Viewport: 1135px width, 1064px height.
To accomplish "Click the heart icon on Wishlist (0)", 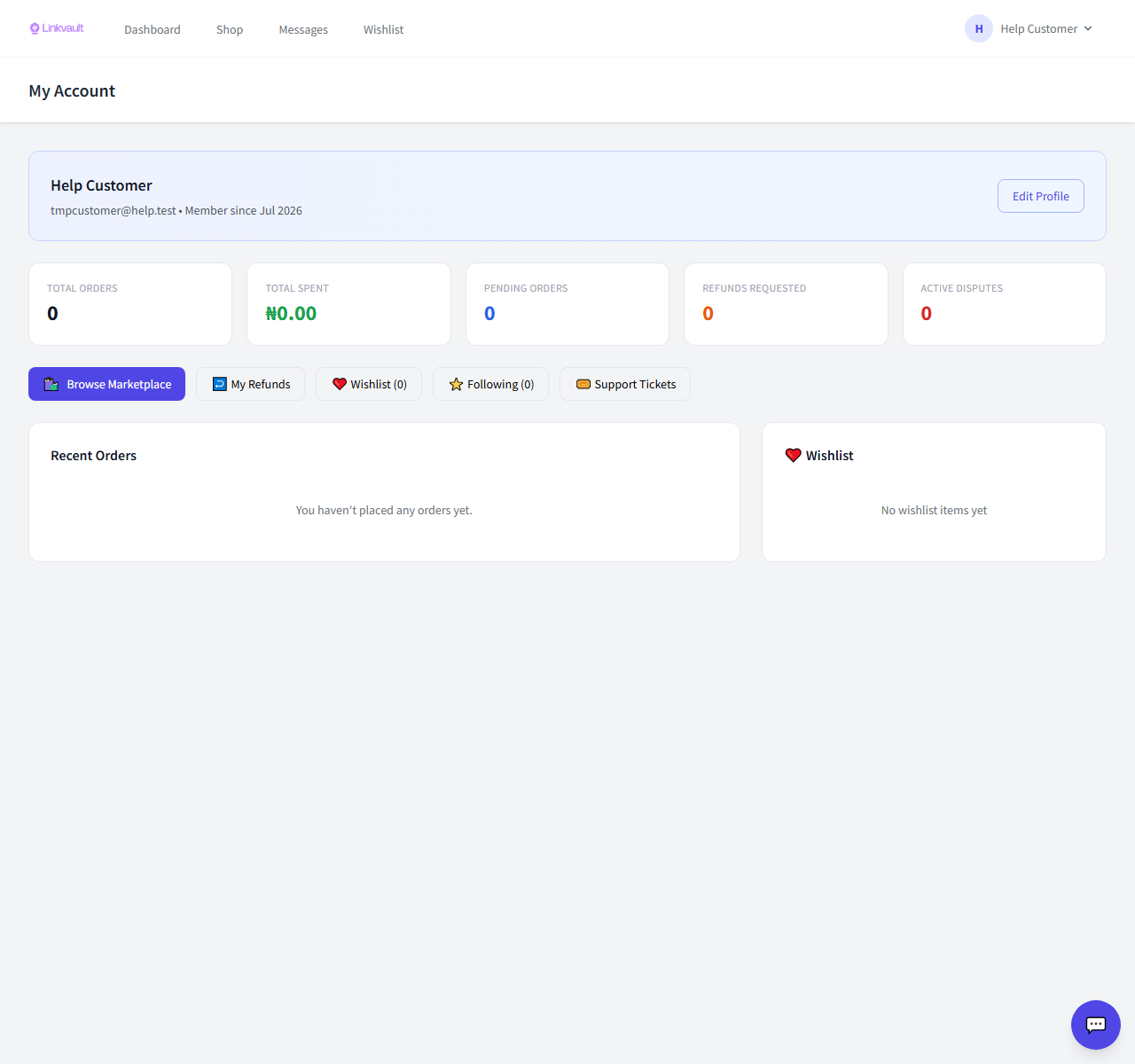I will (340, 384).
